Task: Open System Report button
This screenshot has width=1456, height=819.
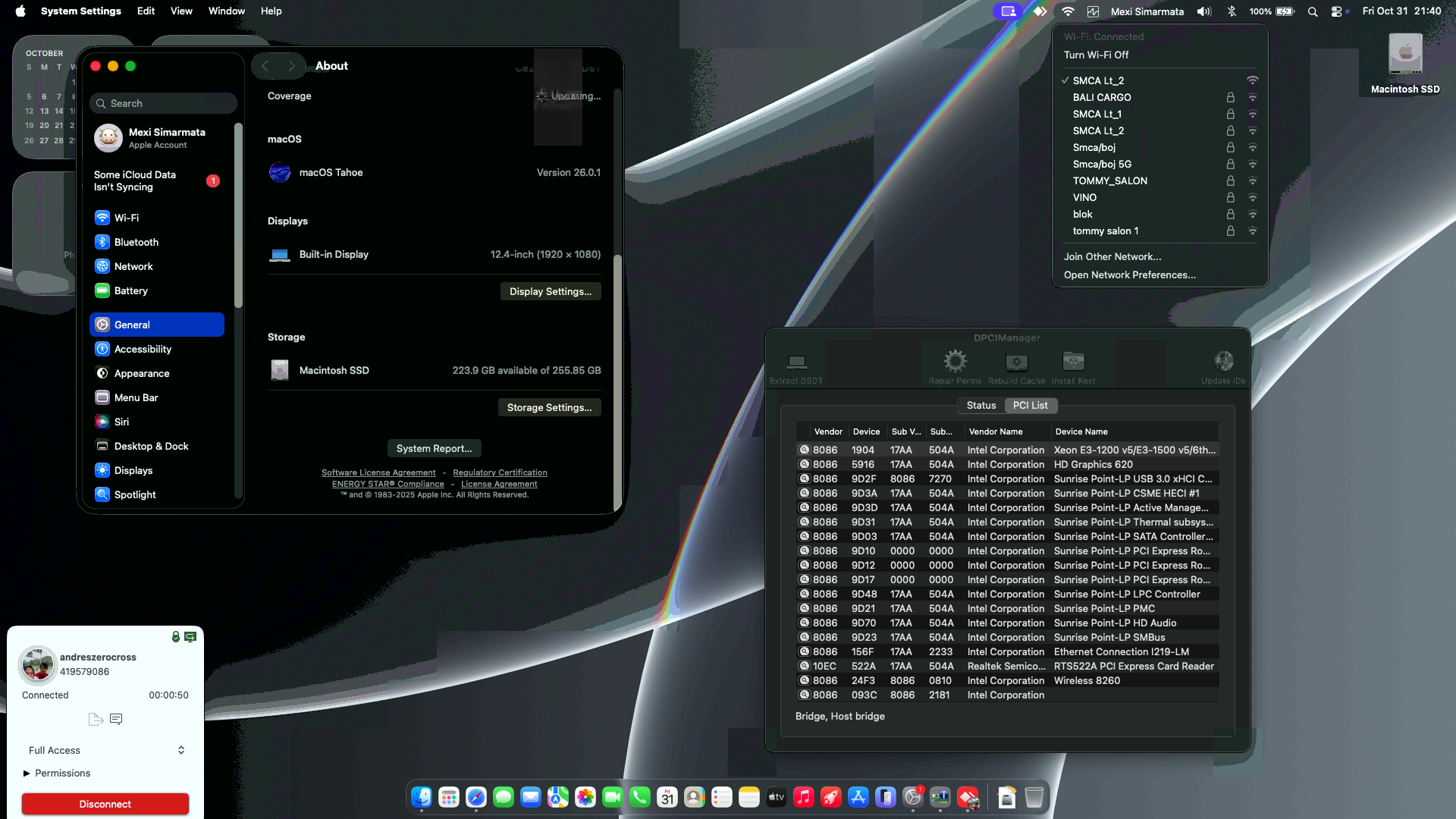Action: [434, 448]
